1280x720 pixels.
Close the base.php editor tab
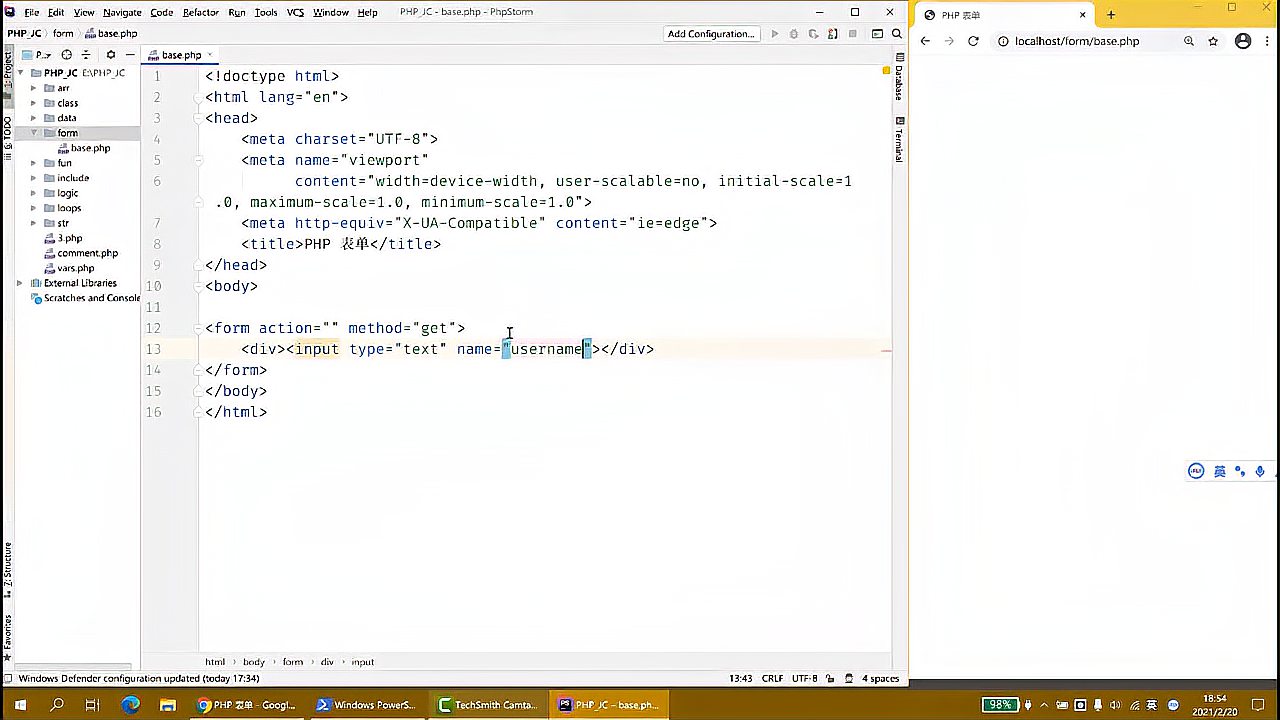(x=210, y=55)
